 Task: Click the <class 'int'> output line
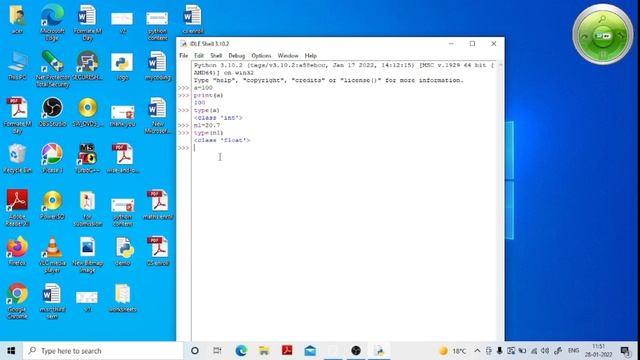point(218,118)
